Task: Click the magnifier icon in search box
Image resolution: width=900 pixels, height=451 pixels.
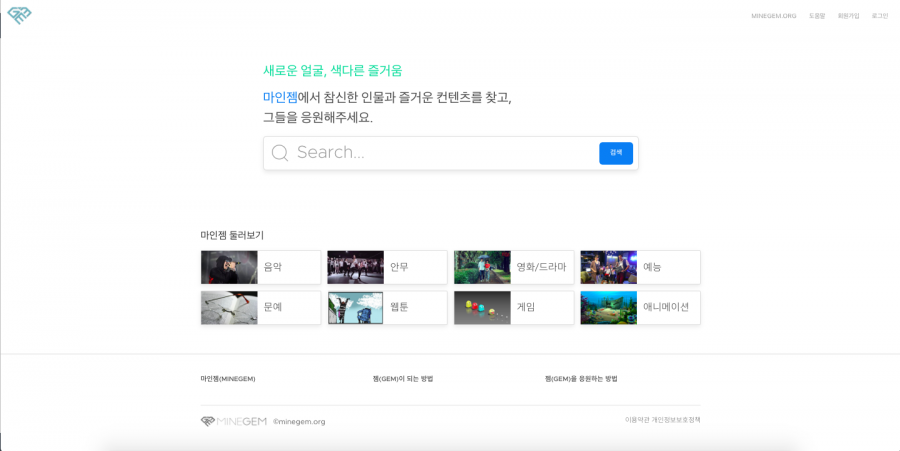Action: tap(280, 153)
